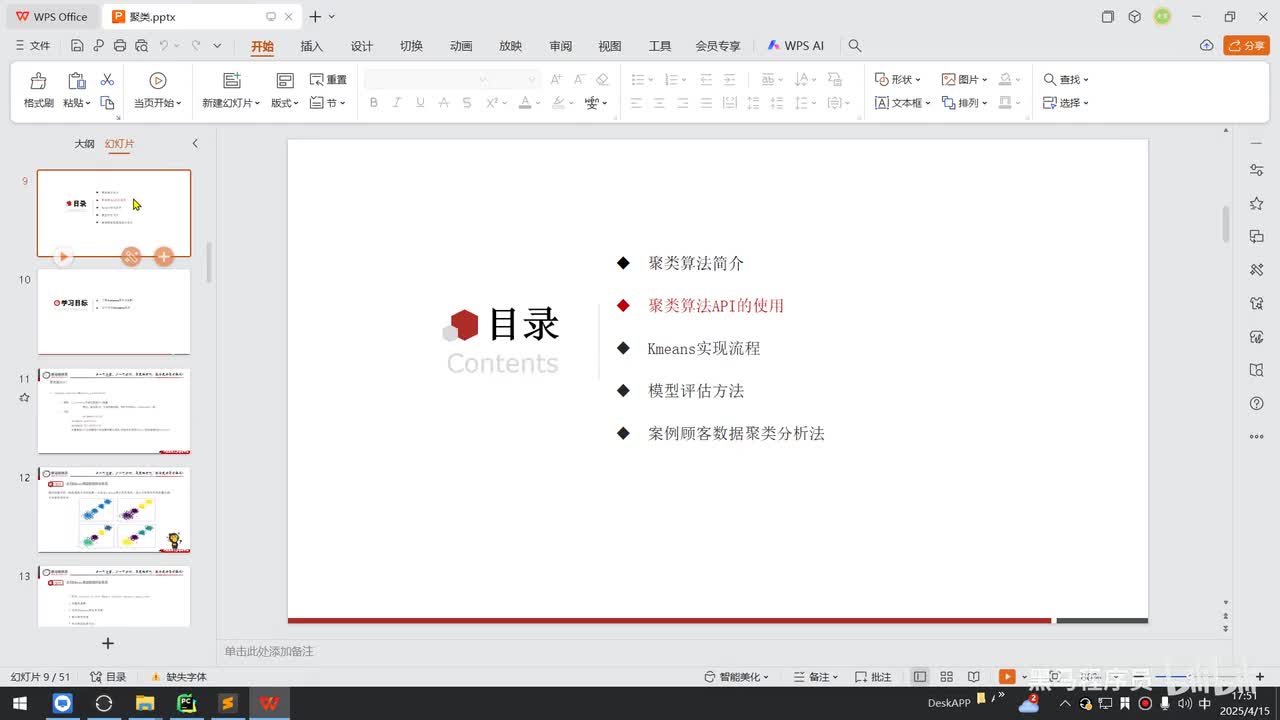Click the star icon in right sidebar
This screenshot has width=1280, height=720.
tap(1257, 203)
